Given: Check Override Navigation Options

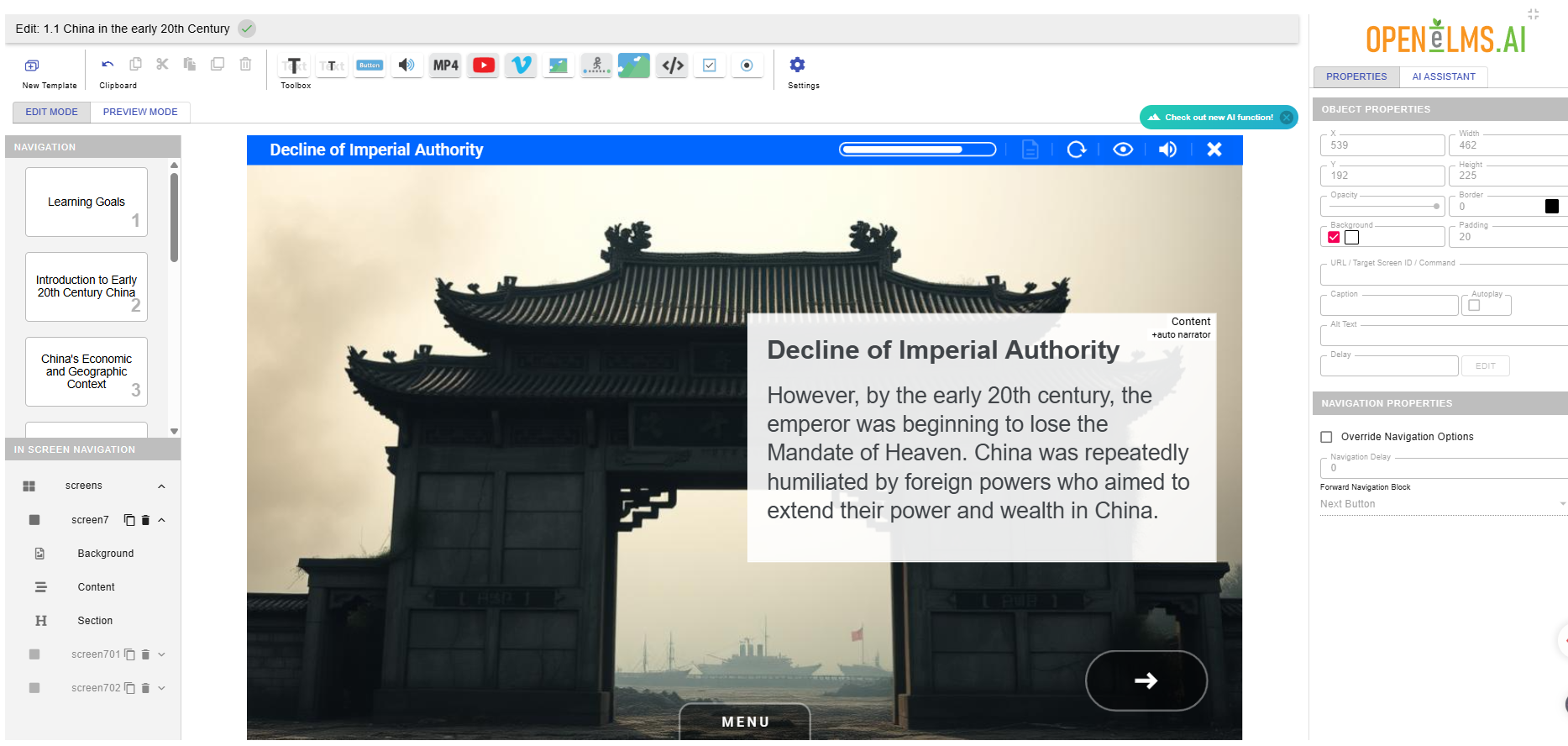Looking at the screenshot, I should click(1327, 437).
